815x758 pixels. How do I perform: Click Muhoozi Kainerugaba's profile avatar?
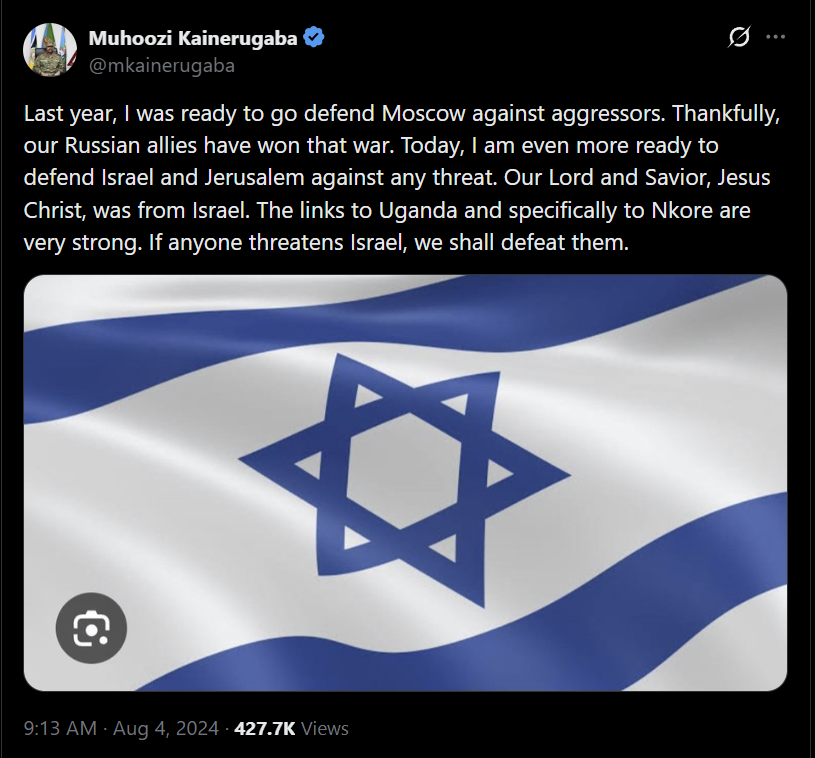[50, 49]
